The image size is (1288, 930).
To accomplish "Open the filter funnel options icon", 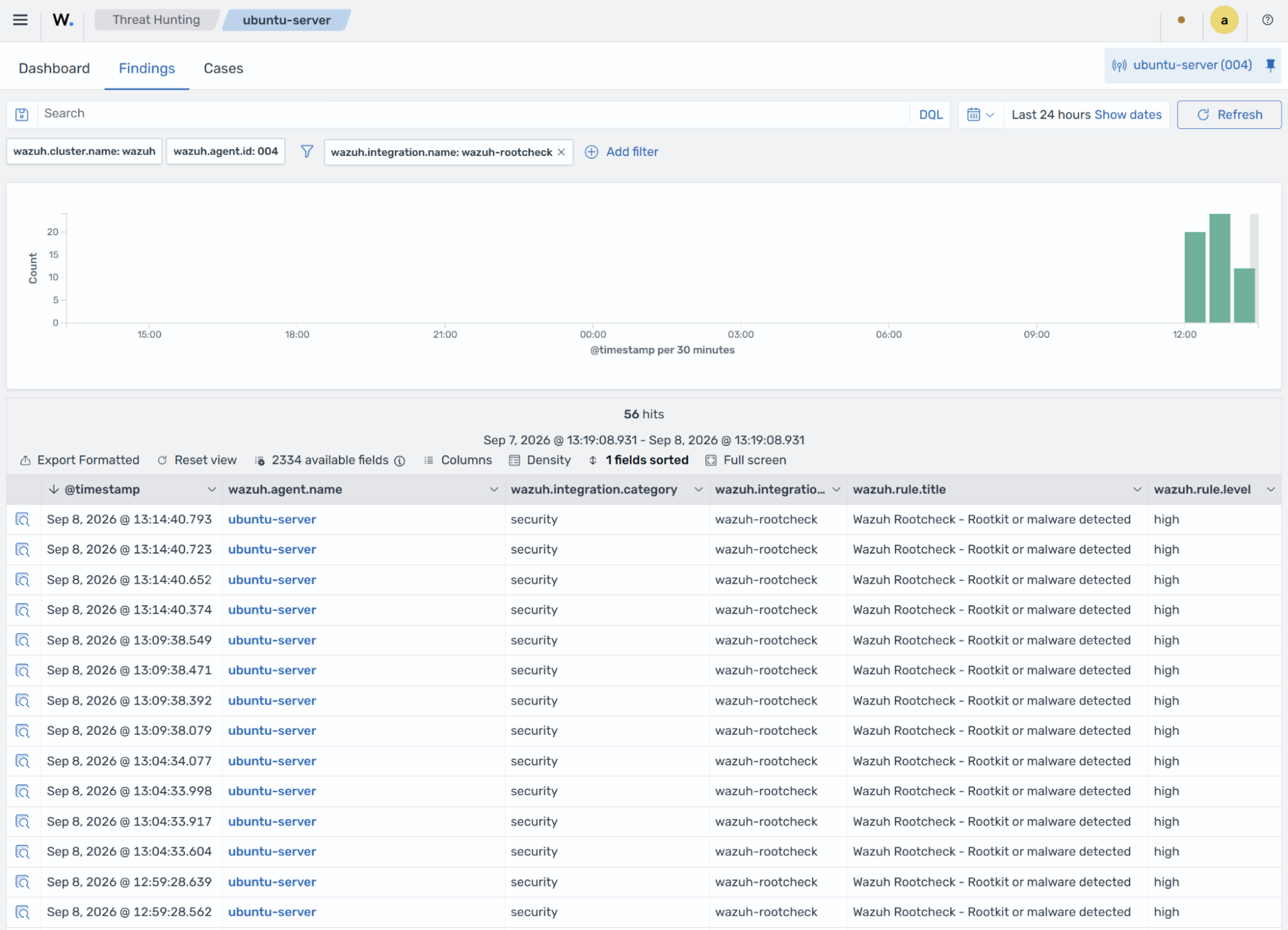I will [x=307, y=151].
